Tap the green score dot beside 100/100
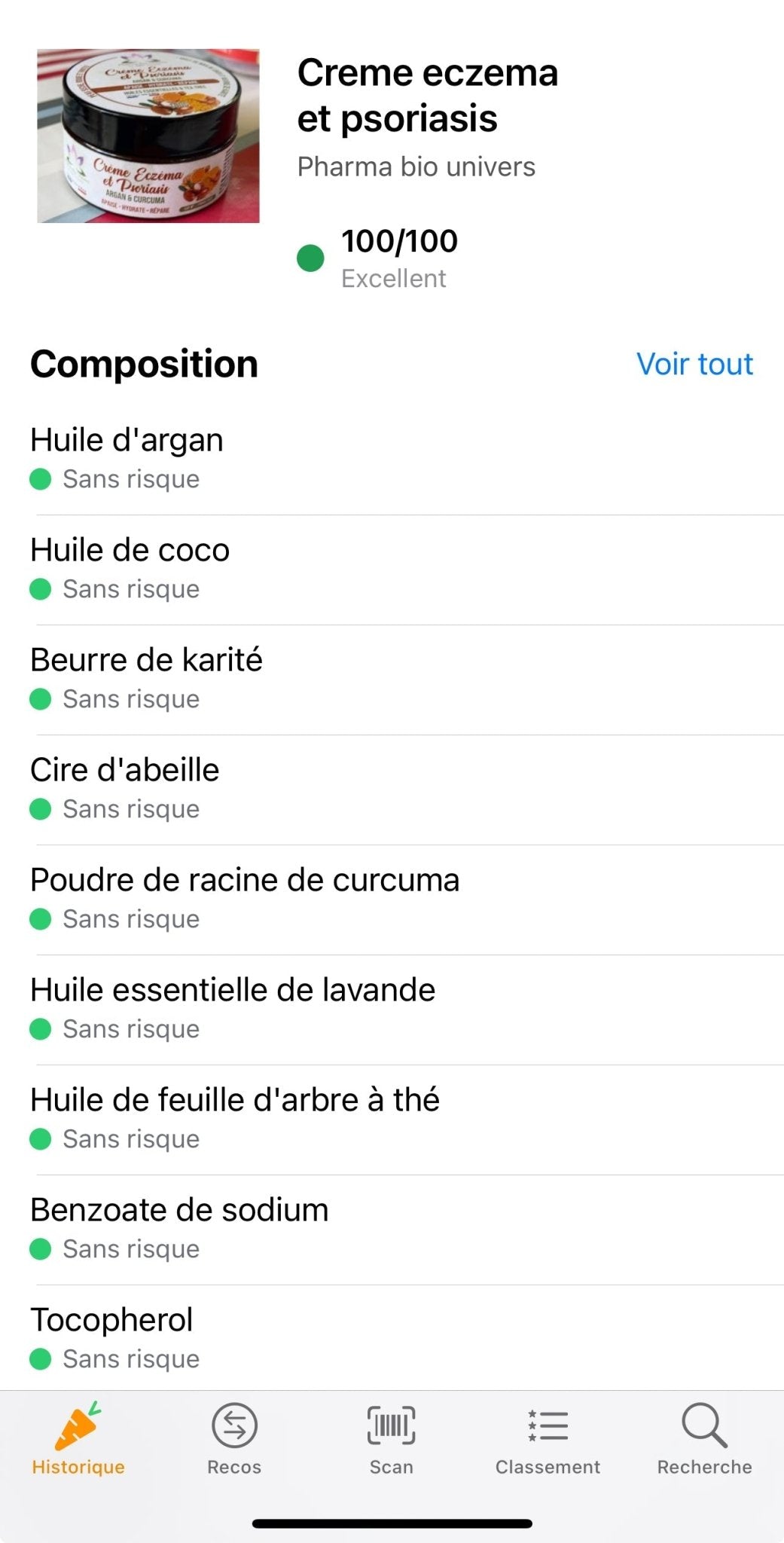 click(x=310, y=258)
